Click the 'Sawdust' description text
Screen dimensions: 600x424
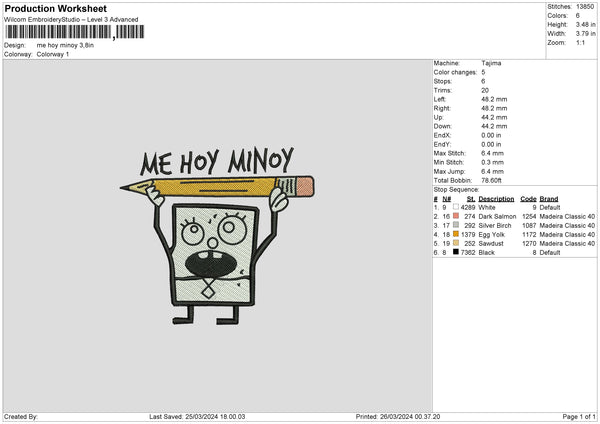(x=491, y=244)
